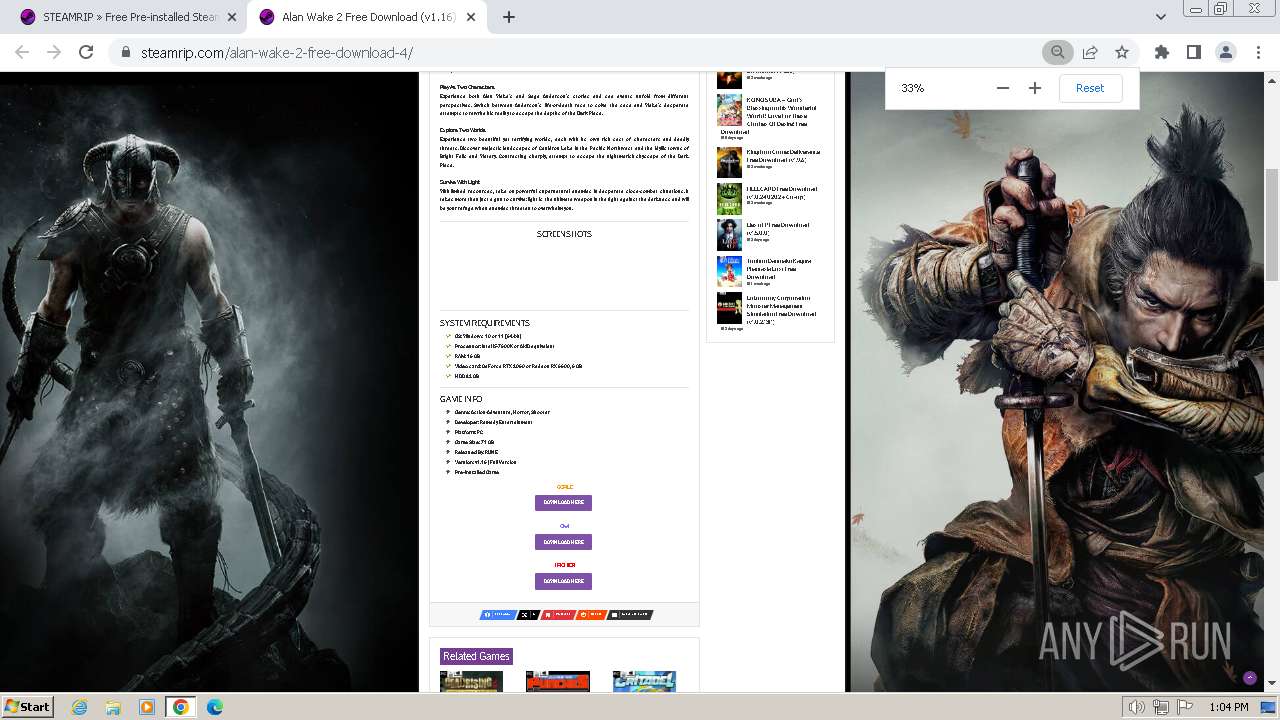Open the Related Games heading label

tap(476, 656)
